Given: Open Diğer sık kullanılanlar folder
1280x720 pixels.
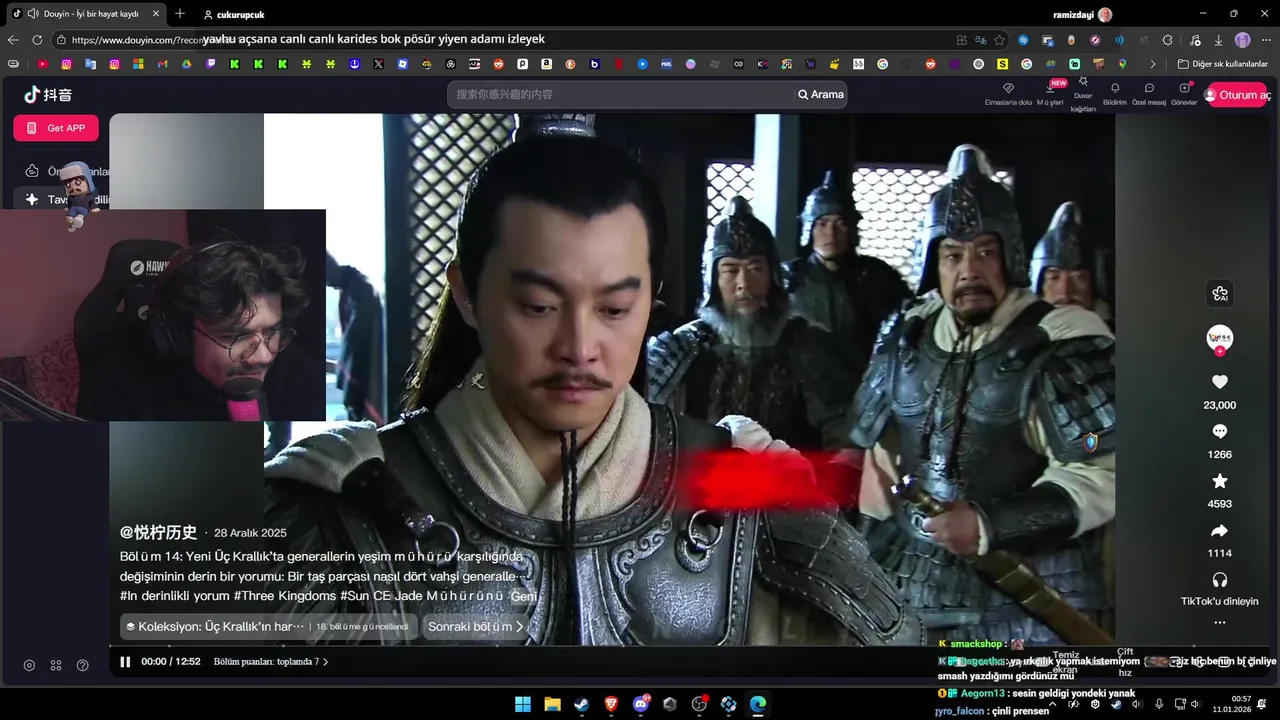Looking at the screenshot, I should pyautogui.click(x=1222, y=64).
